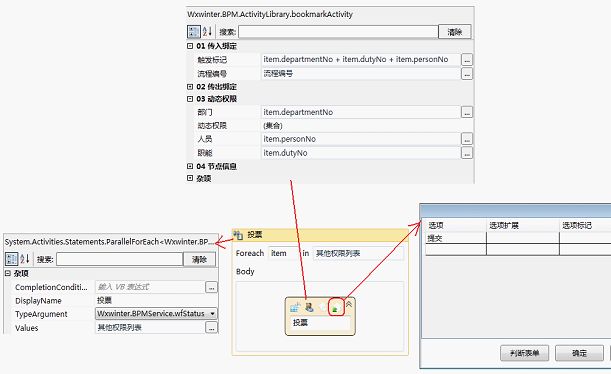Edit the Values field 其他权限列表
This screenshot has height=374, width=611.
150,328
